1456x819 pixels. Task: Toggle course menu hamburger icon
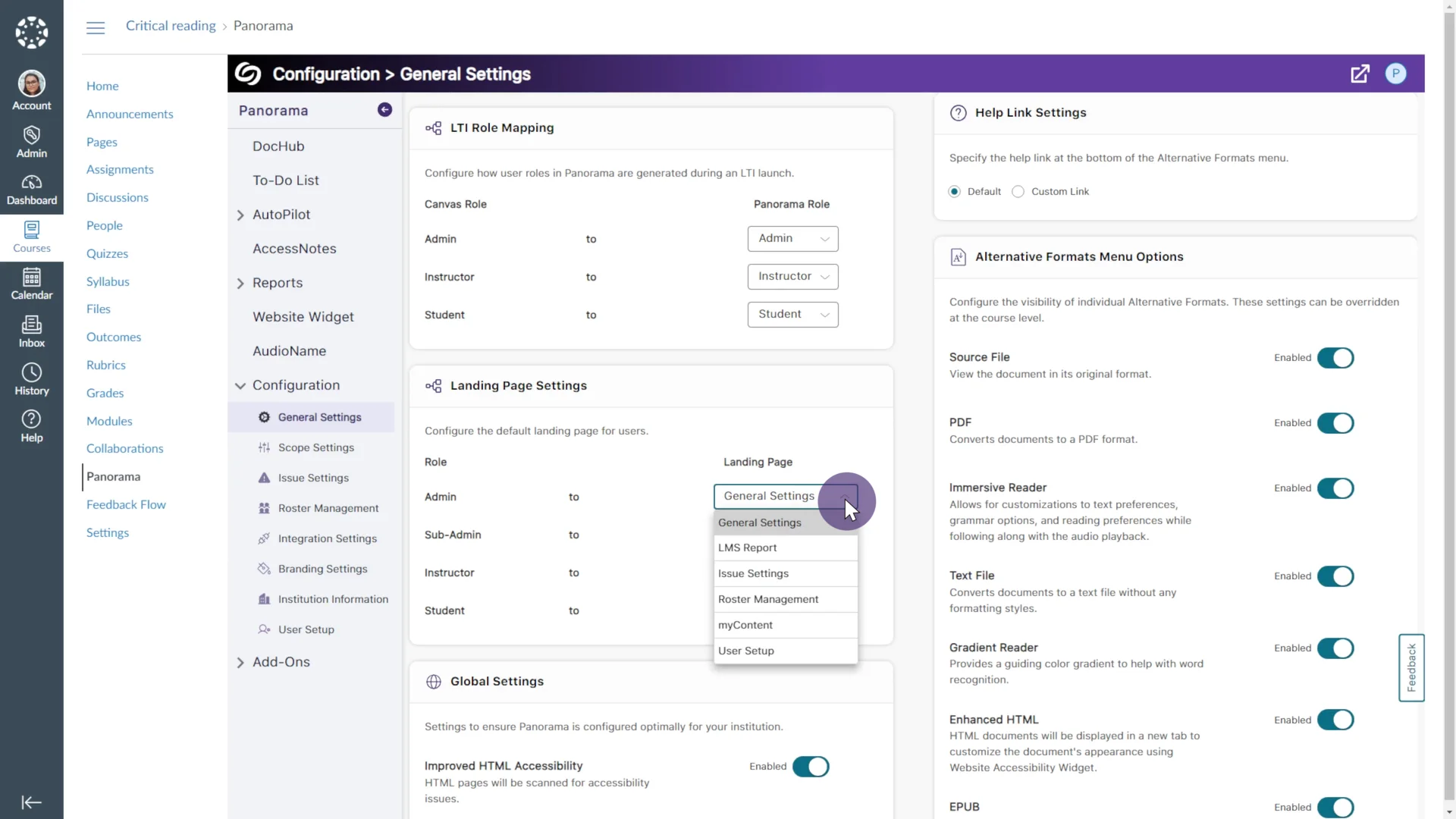tap(96, 28)
